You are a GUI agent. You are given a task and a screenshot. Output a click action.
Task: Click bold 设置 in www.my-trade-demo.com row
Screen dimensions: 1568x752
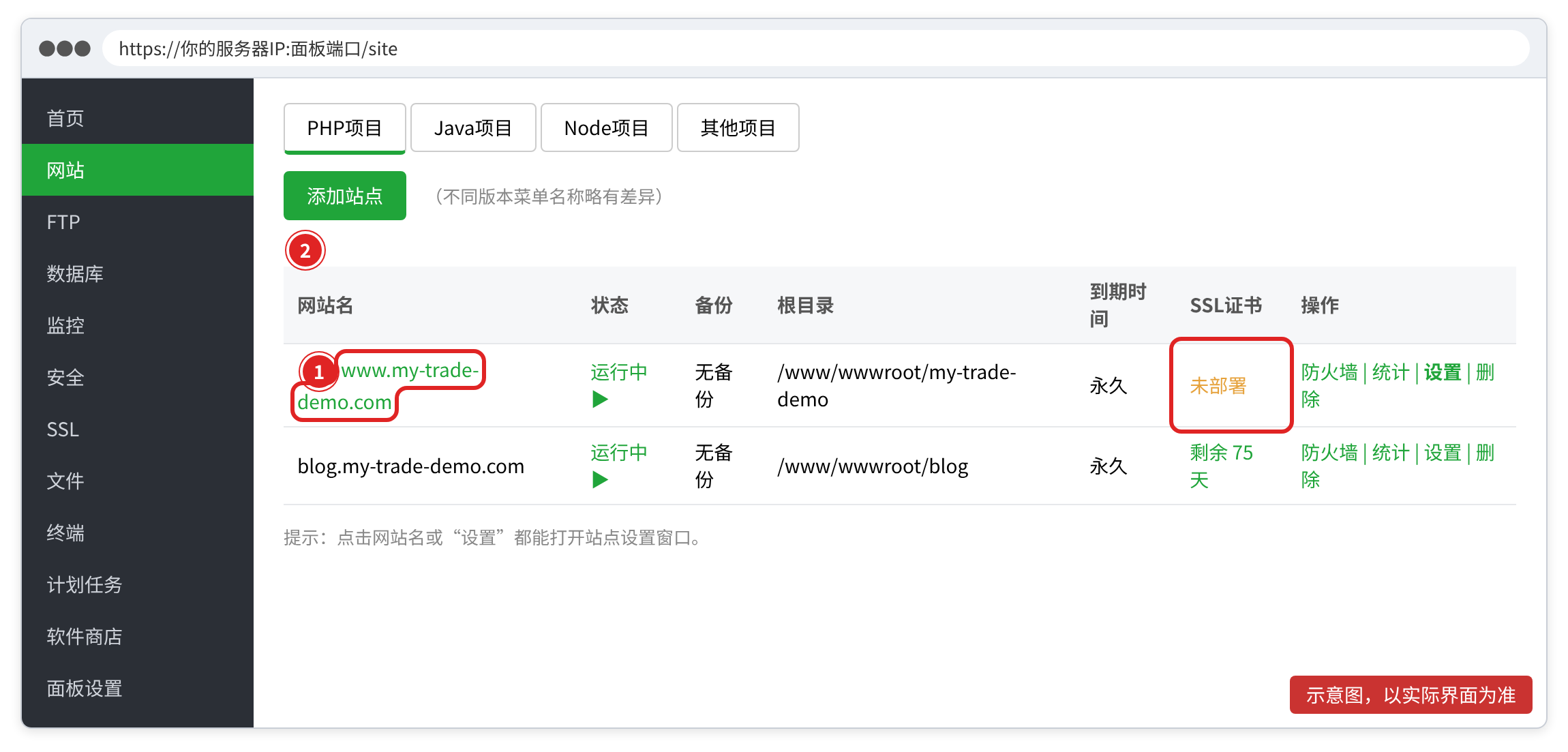click(1443, 372)
